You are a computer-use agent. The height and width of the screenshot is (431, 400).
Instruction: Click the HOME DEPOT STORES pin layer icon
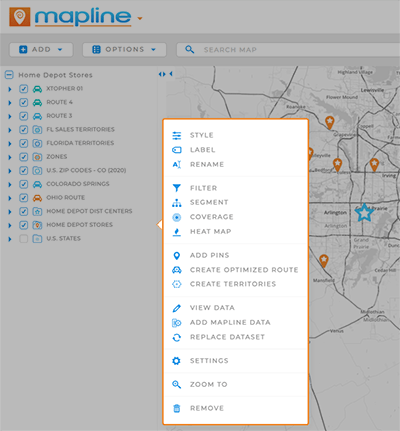[x=37, y=225]
